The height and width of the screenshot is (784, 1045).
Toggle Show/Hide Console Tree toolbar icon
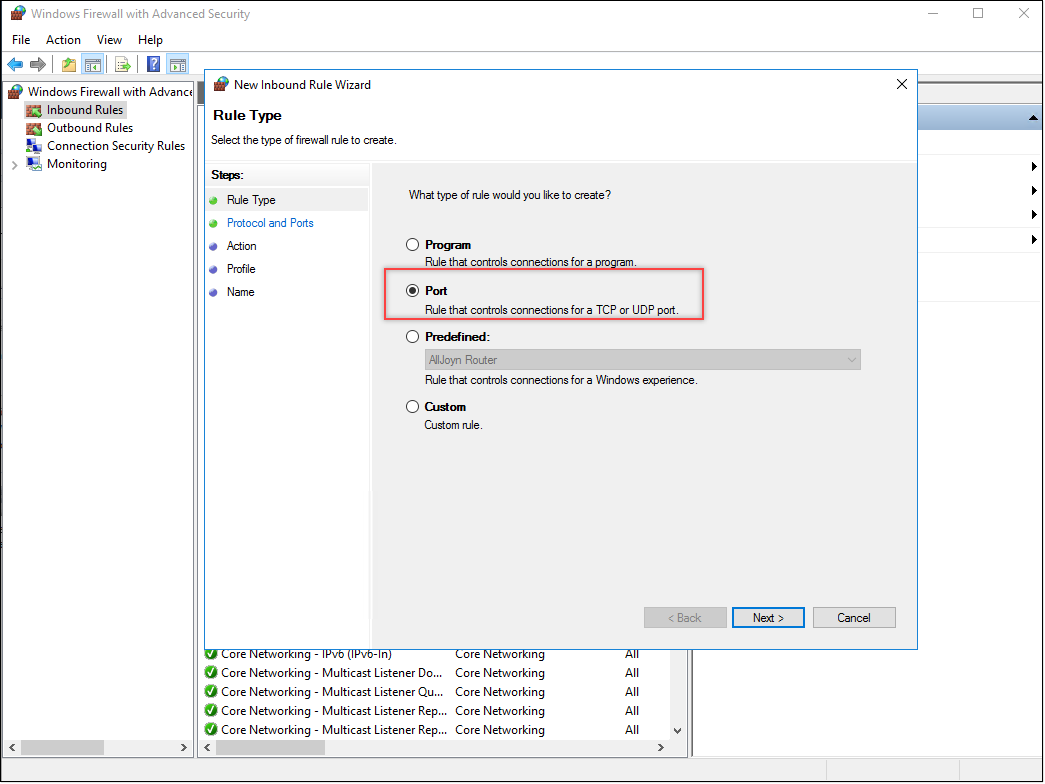[x=92, y=65]
